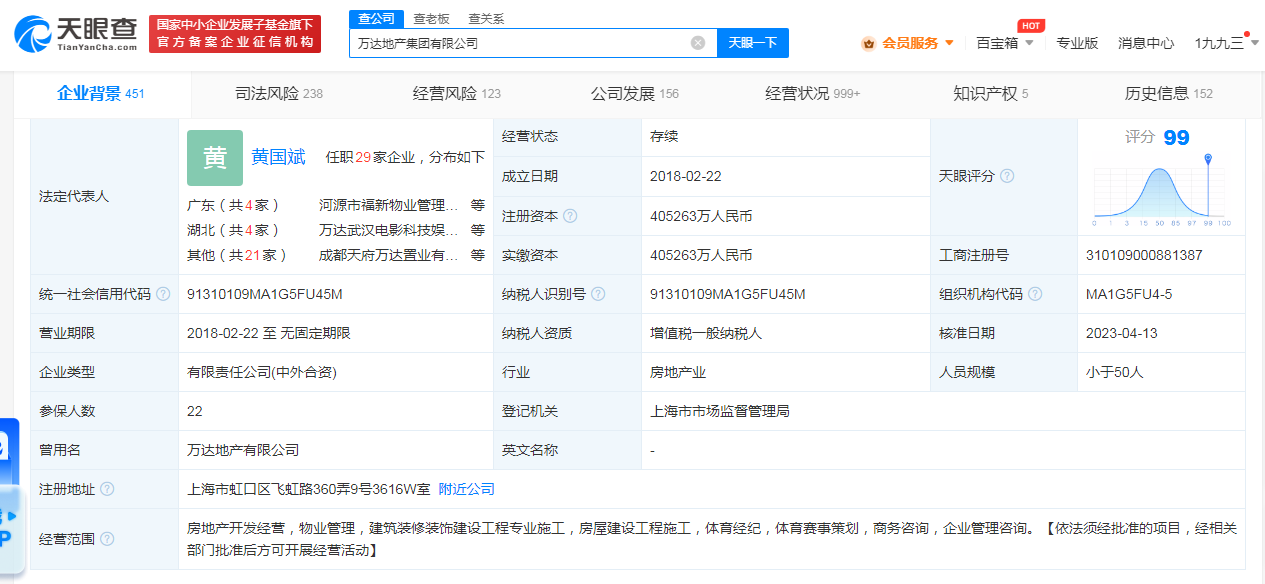1265x584 pixels.
Task: Click the 核准日期 value 2023-04-13
Action: click(x=1122, y=333)
